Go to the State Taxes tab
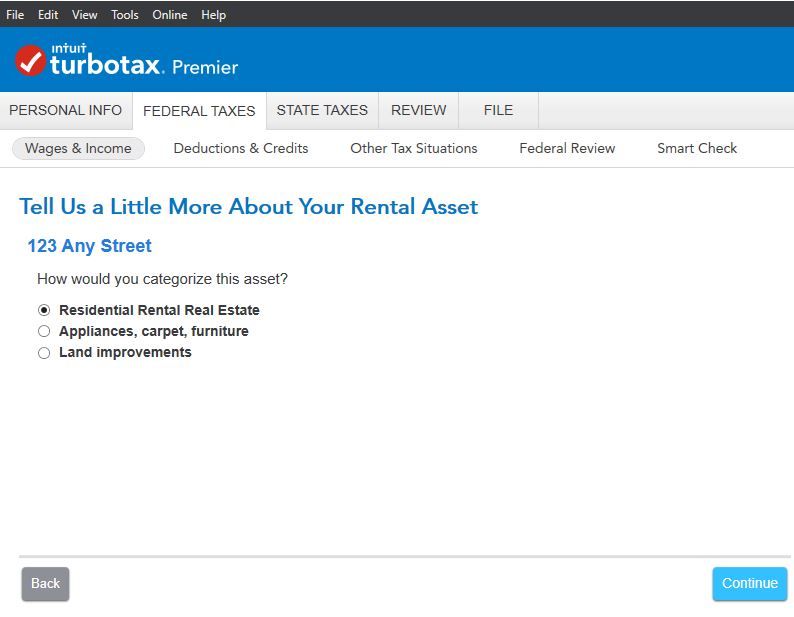794x617 pixels. point(322,110)
